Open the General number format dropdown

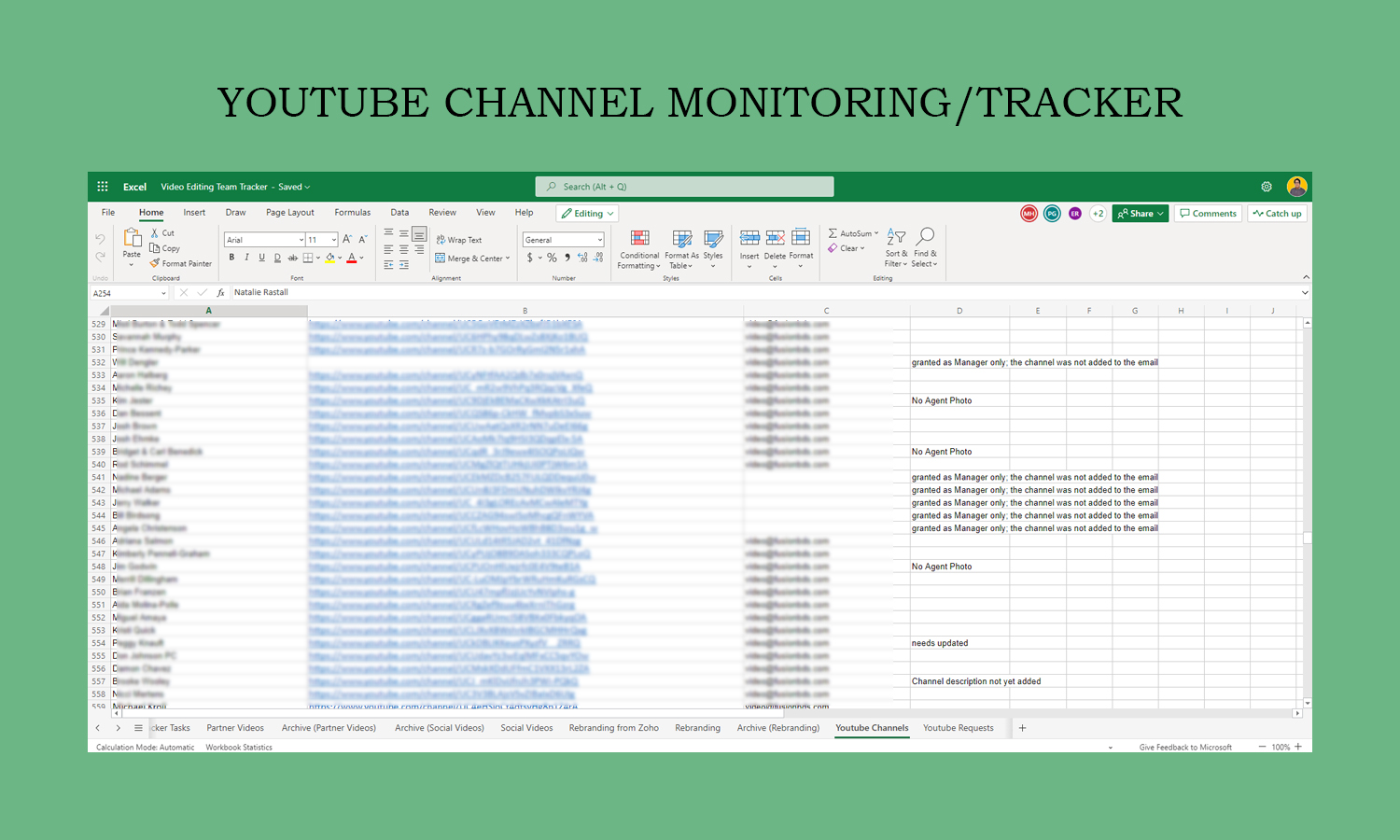(600, 240)
